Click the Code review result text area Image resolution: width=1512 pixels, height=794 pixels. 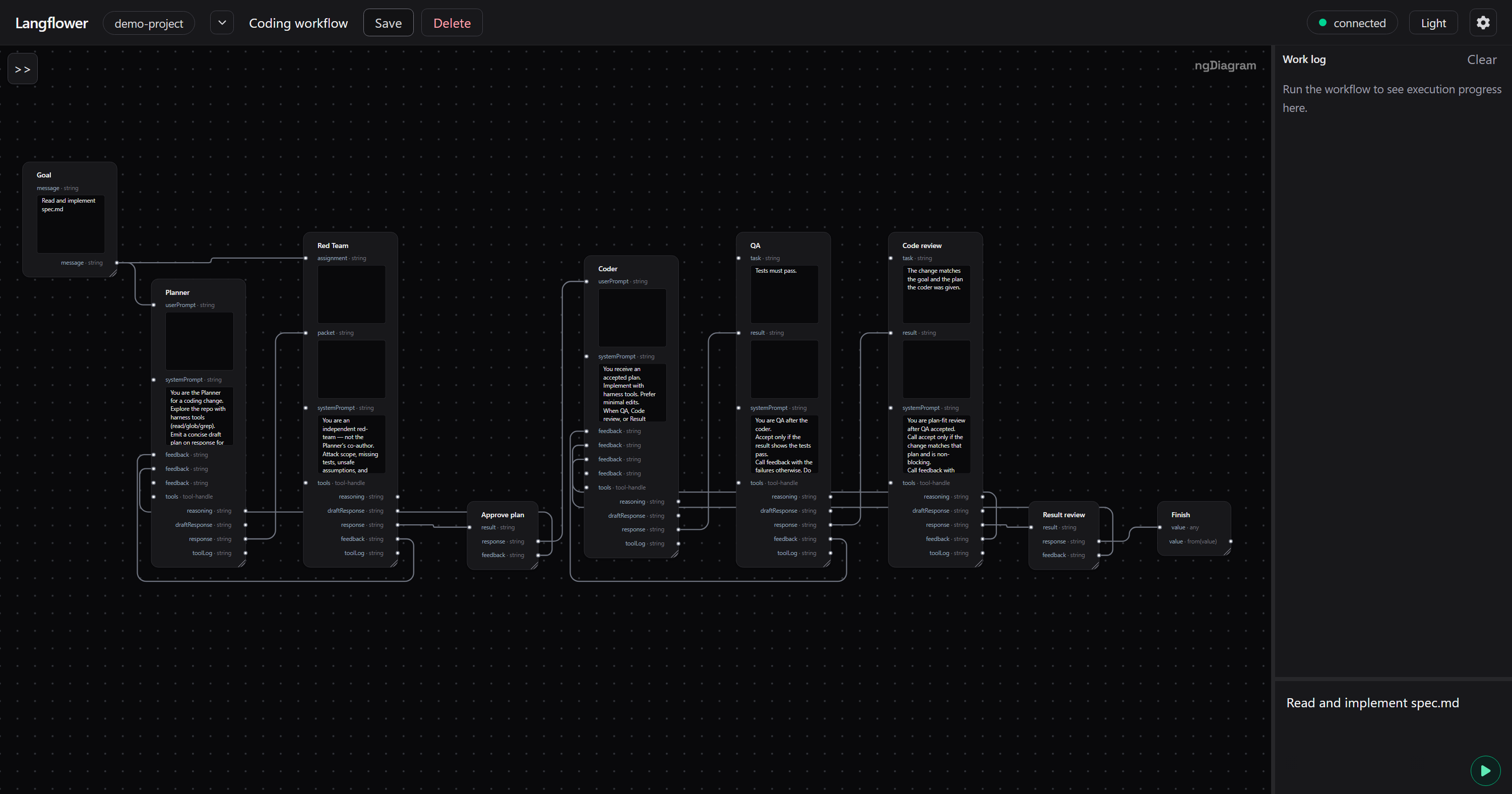[936, 369]
